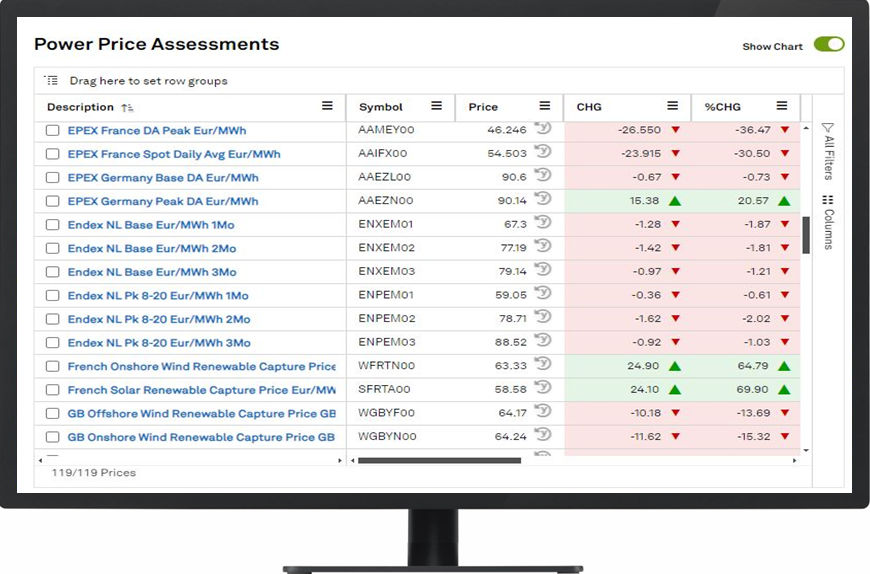Screen dimensions: 870x574
Task: Select checkbox for Endex NL Base 2Mo
Action: [53, 248]
